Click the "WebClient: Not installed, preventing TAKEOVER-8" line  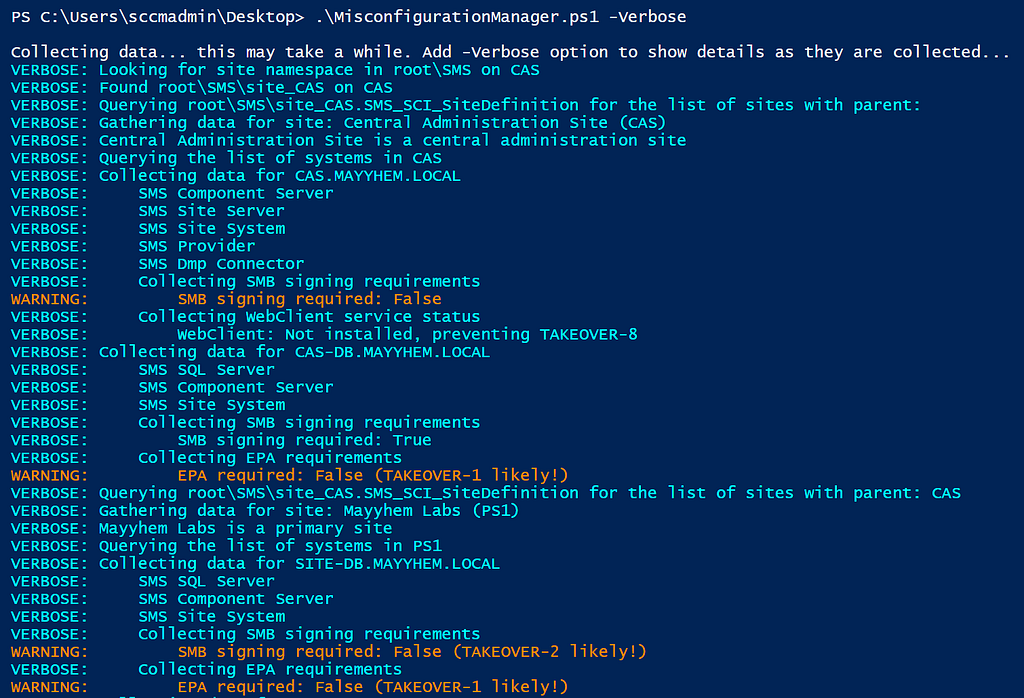[x=407, y=334]
